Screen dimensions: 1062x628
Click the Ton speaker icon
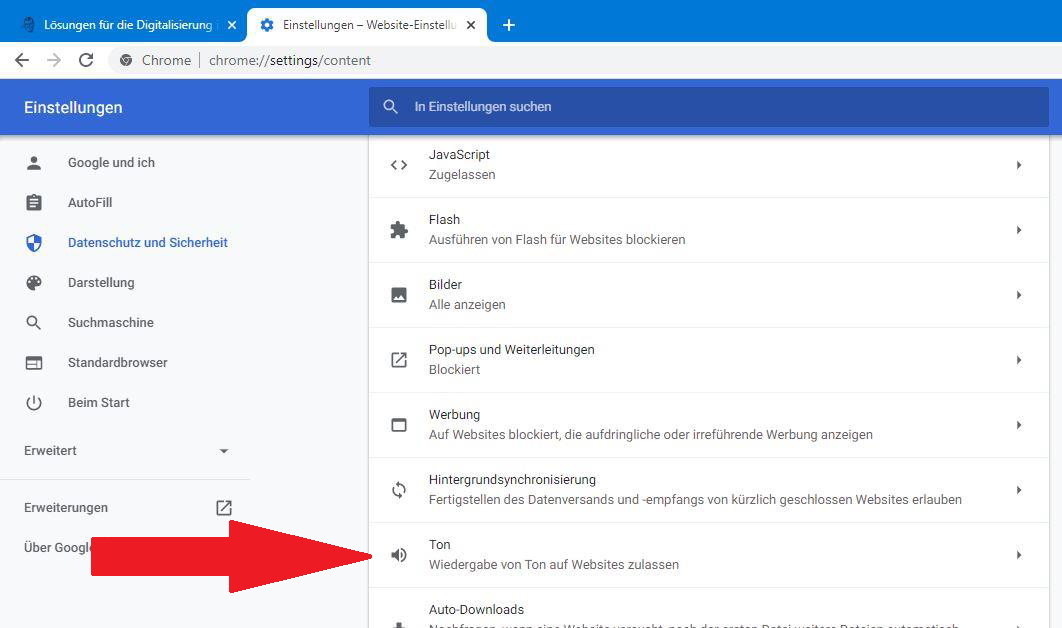pos(399,555)
